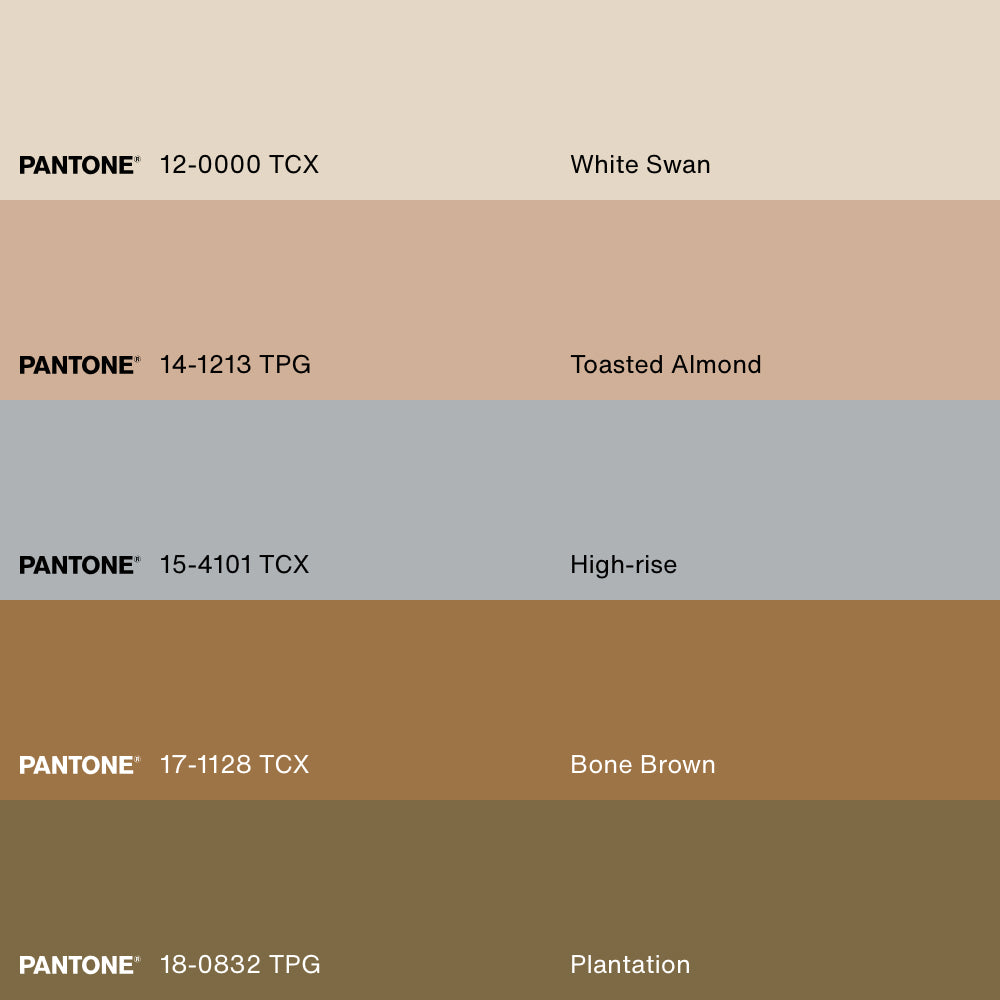Click the 17-1128 TCX code label

click(x=234, y=765)
